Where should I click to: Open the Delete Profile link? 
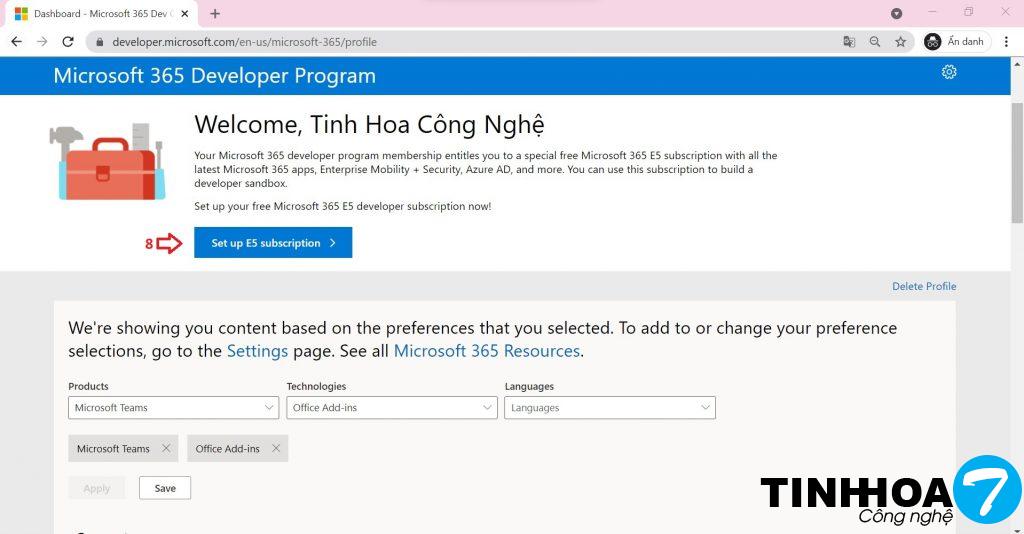924,286
